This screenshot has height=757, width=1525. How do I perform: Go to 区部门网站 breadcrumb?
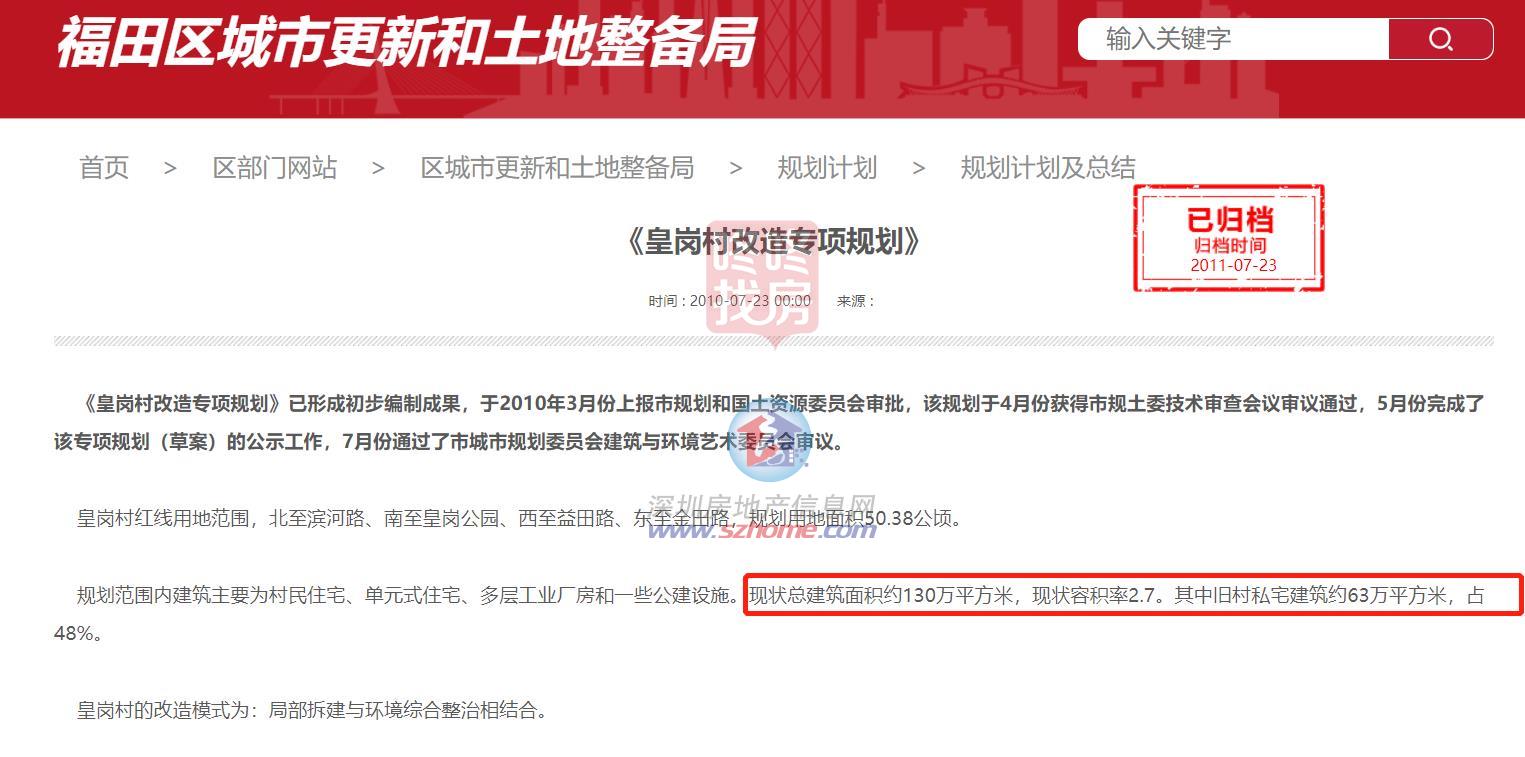pyautogui.click(x=274, y=168)
